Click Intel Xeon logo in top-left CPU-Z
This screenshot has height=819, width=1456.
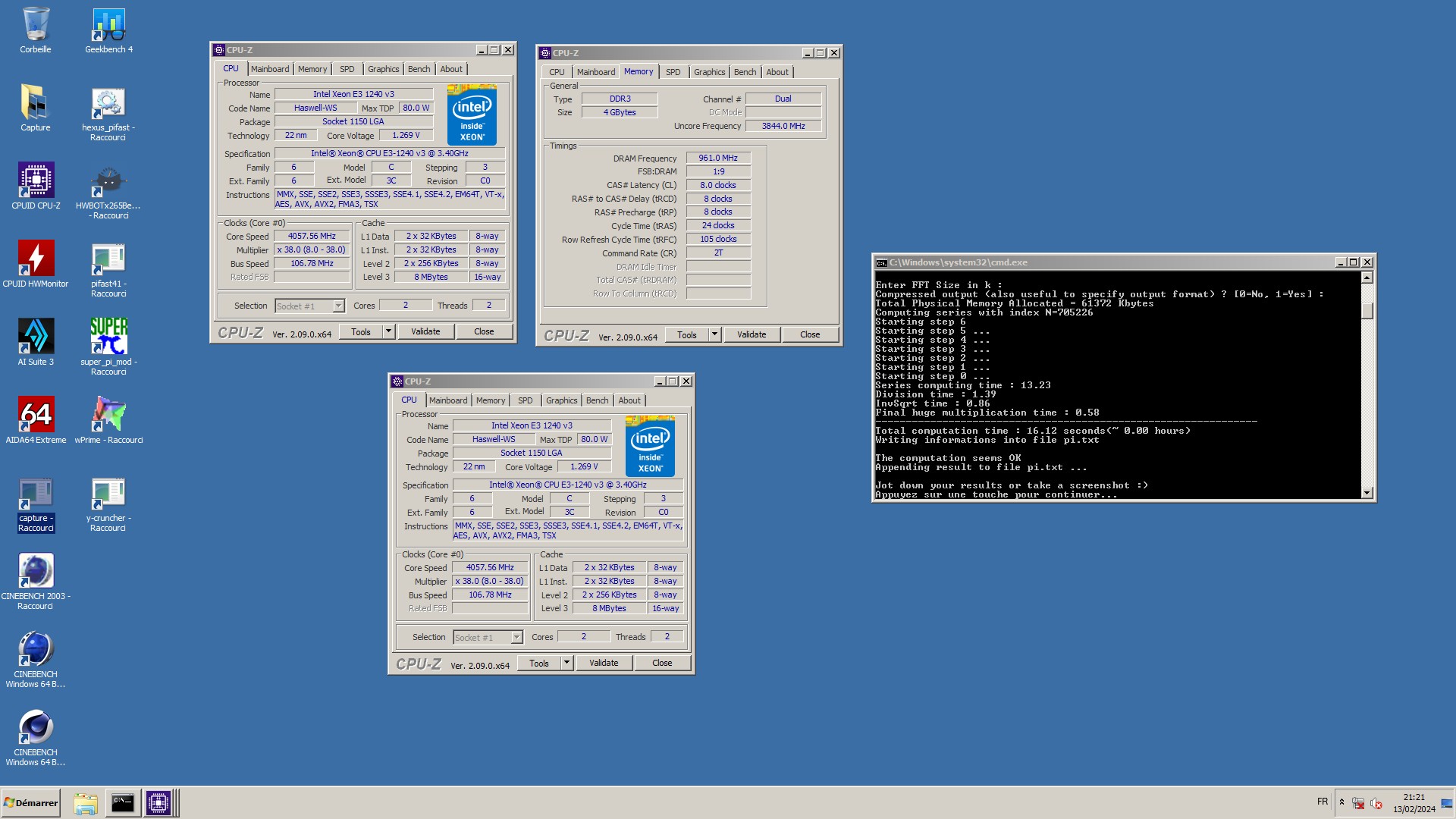(x=472, y=115)
